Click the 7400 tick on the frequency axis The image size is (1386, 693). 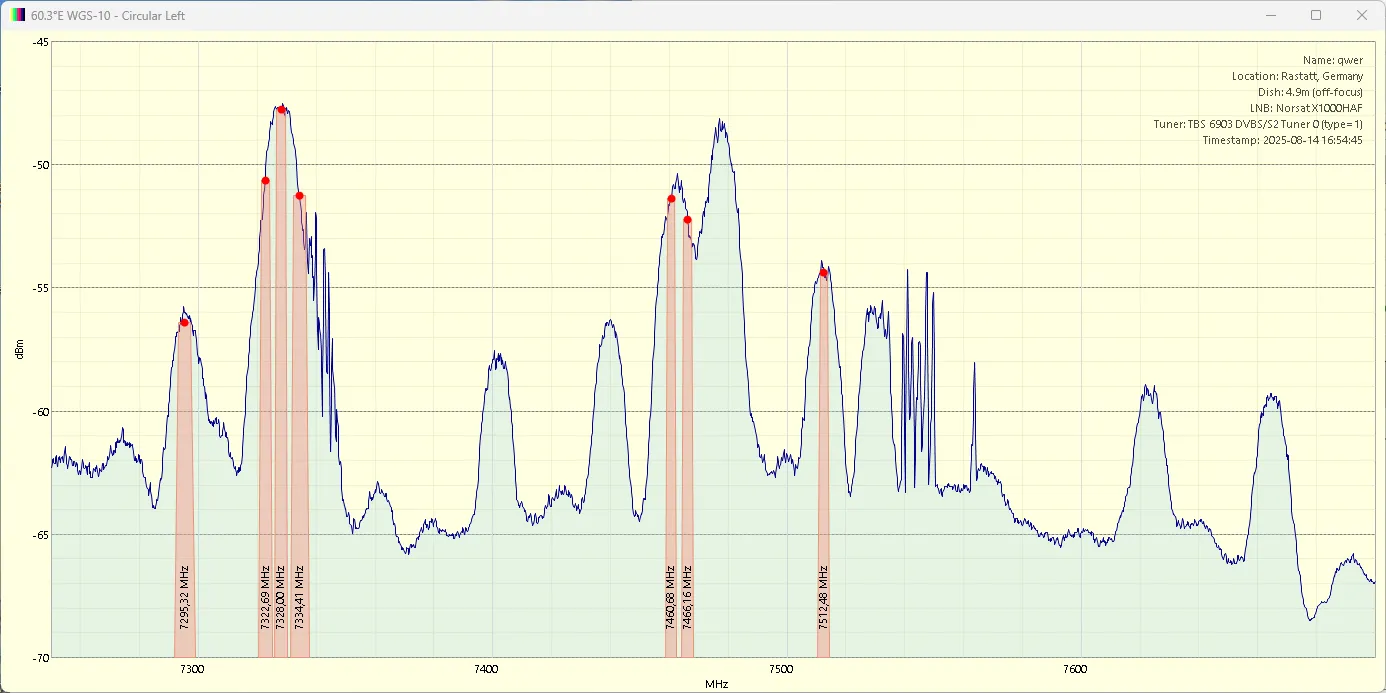click(486, 669)
